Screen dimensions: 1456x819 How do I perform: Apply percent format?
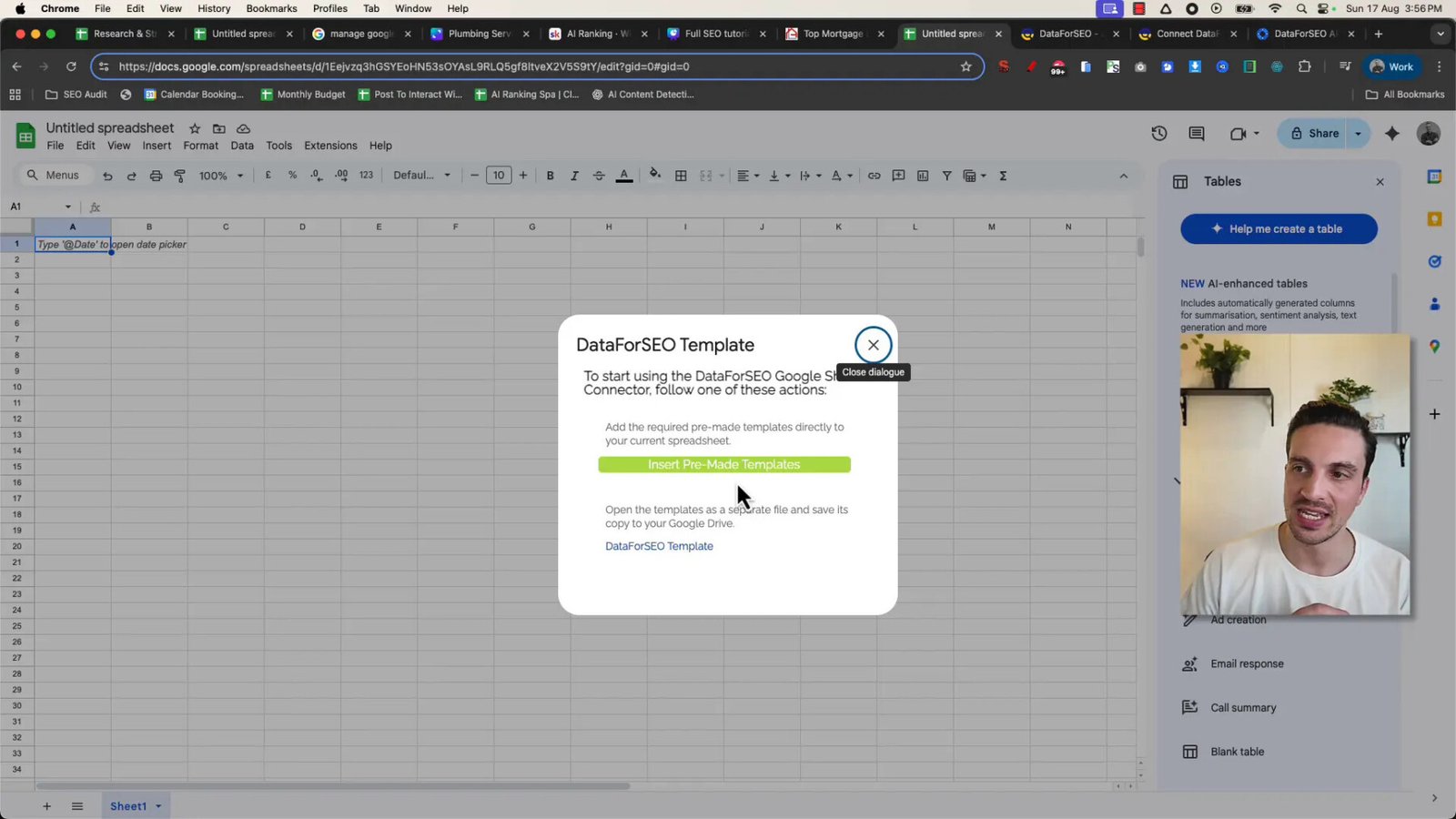tap(292, 175)
